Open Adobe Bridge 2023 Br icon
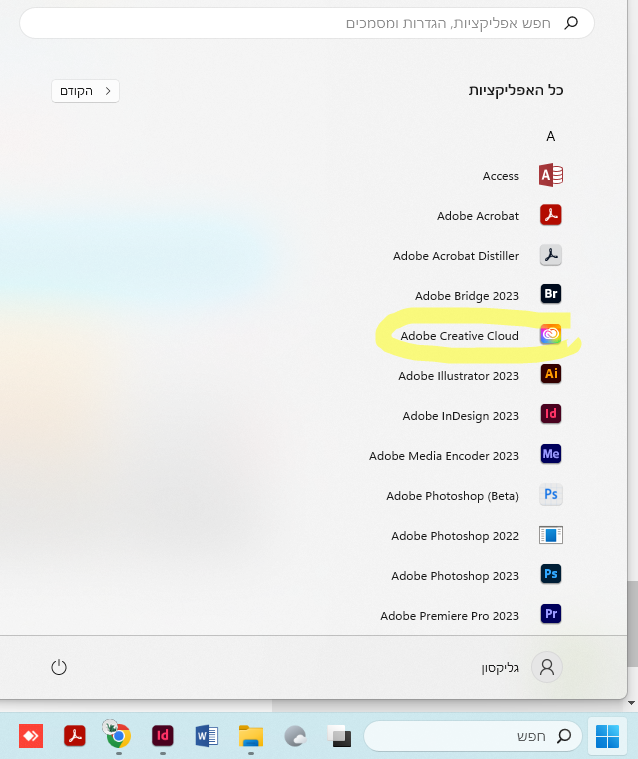The width and height of the screenshot is (638, 759). click(x=551, y=294)
